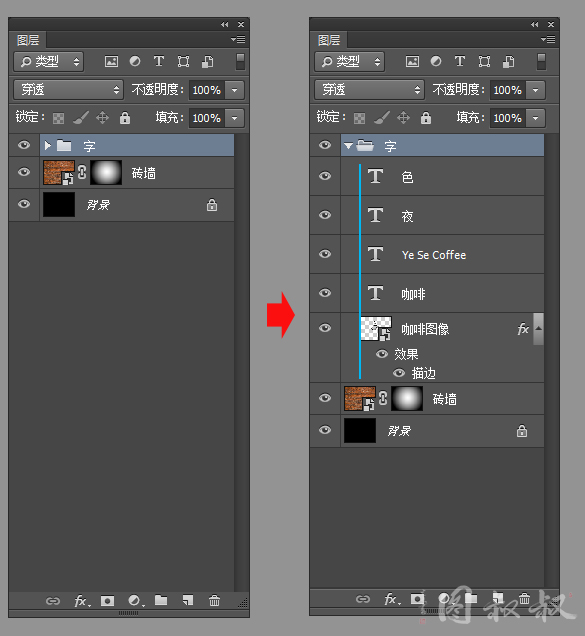585x636 pixels.
Task: Open the 穿透 blend mode dropdown in left panel
Action: [x=68, y=90]
